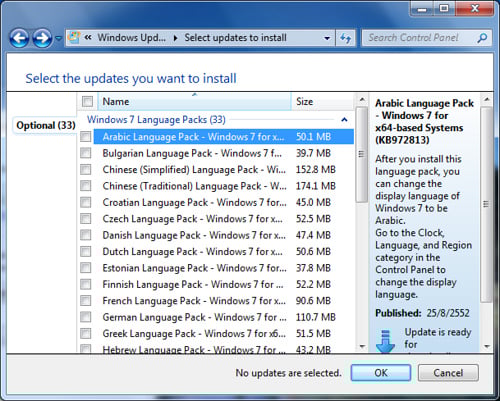Close the Windows Update window
The width and height of the screenshot is (500, 401).
(x=474, y=9)
